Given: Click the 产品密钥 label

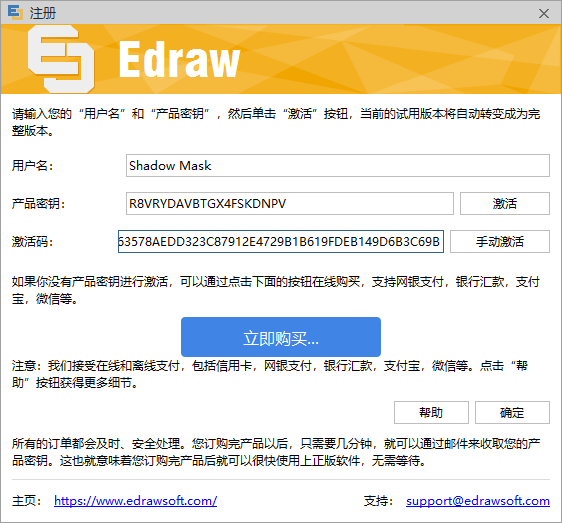Looking at the screenshot, I should coord(38,204).
